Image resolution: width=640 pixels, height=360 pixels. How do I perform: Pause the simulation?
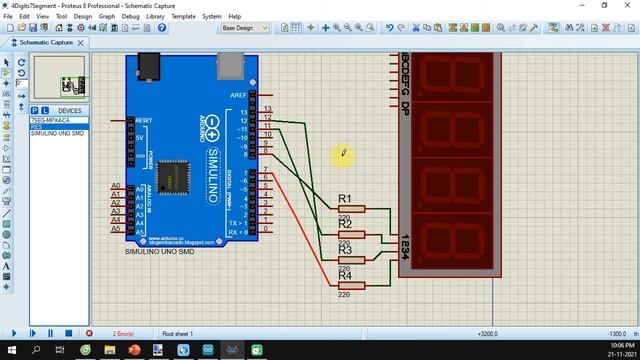[51, 333]
